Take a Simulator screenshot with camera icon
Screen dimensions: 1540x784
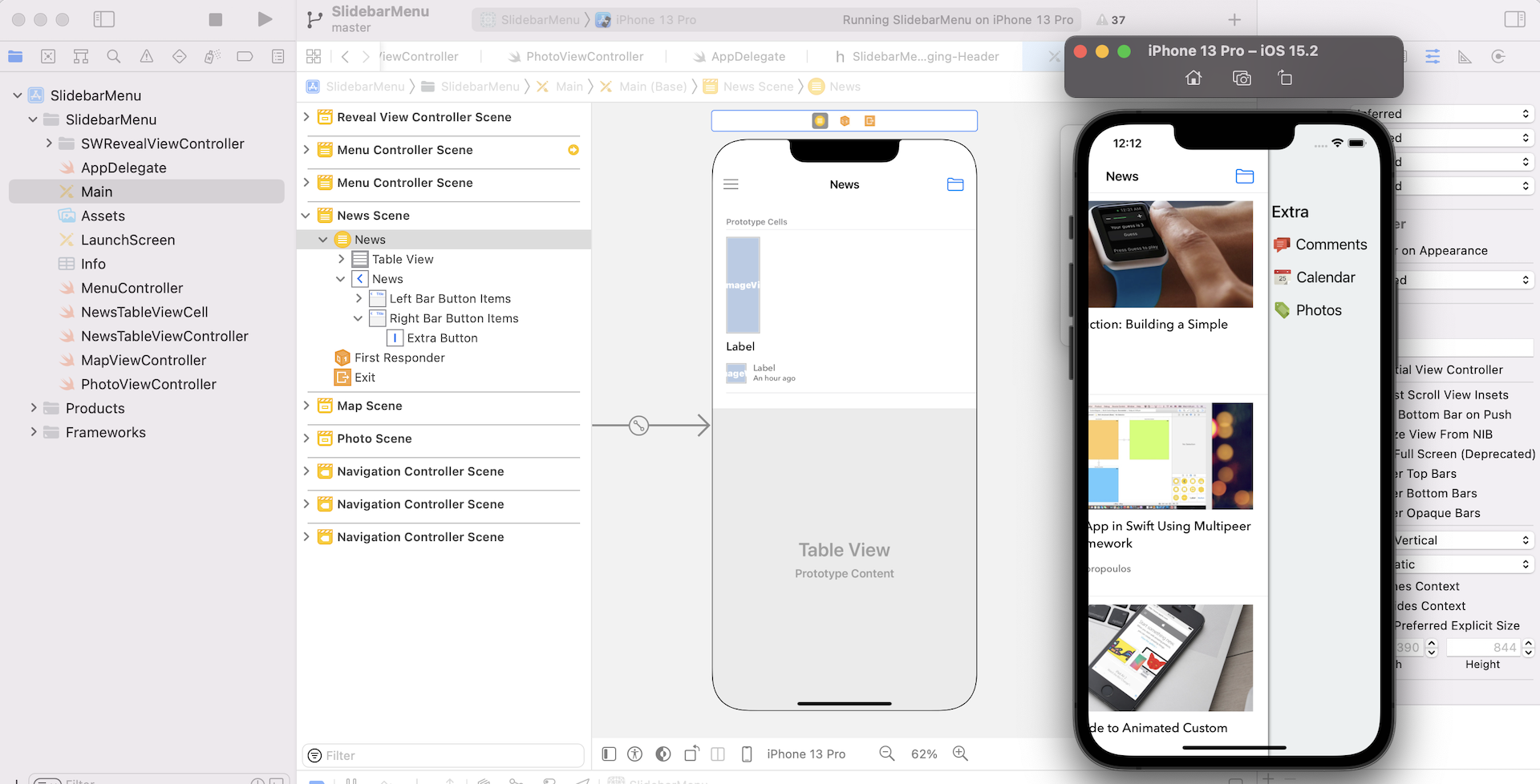(x=1242, y=78)
